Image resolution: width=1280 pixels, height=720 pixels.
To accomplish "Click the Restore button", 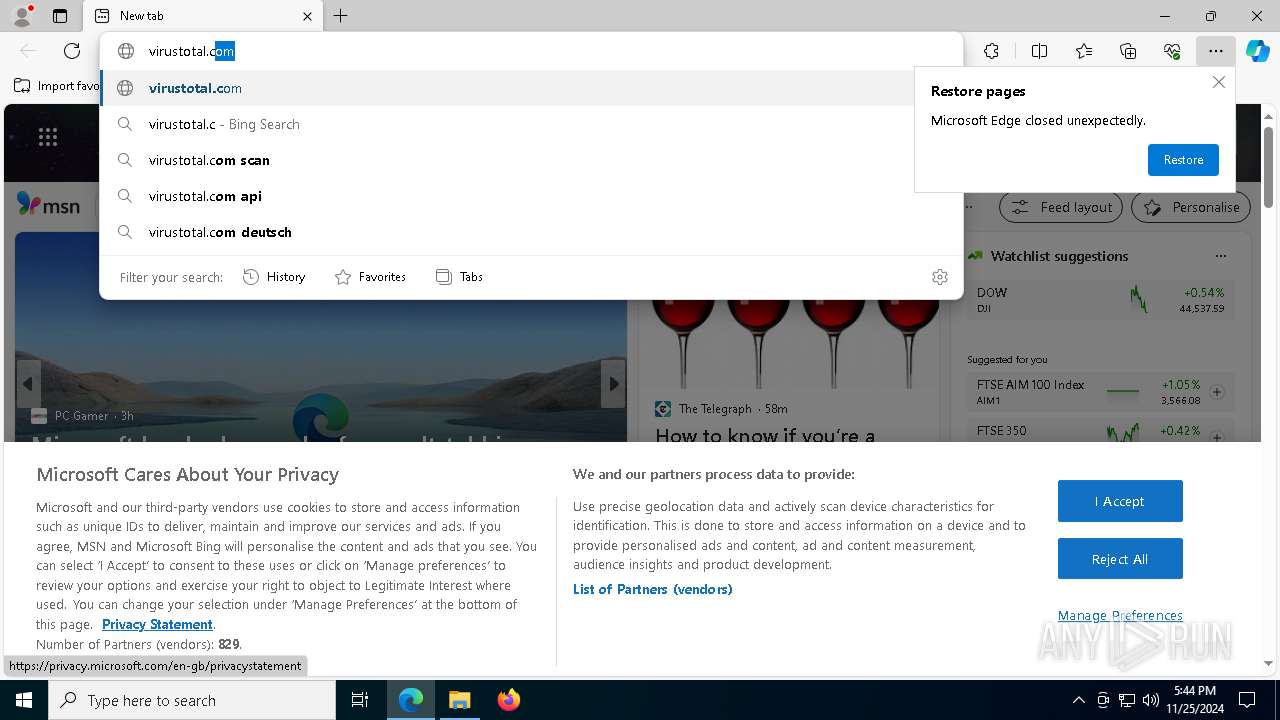I will (x=1183, y=160).
